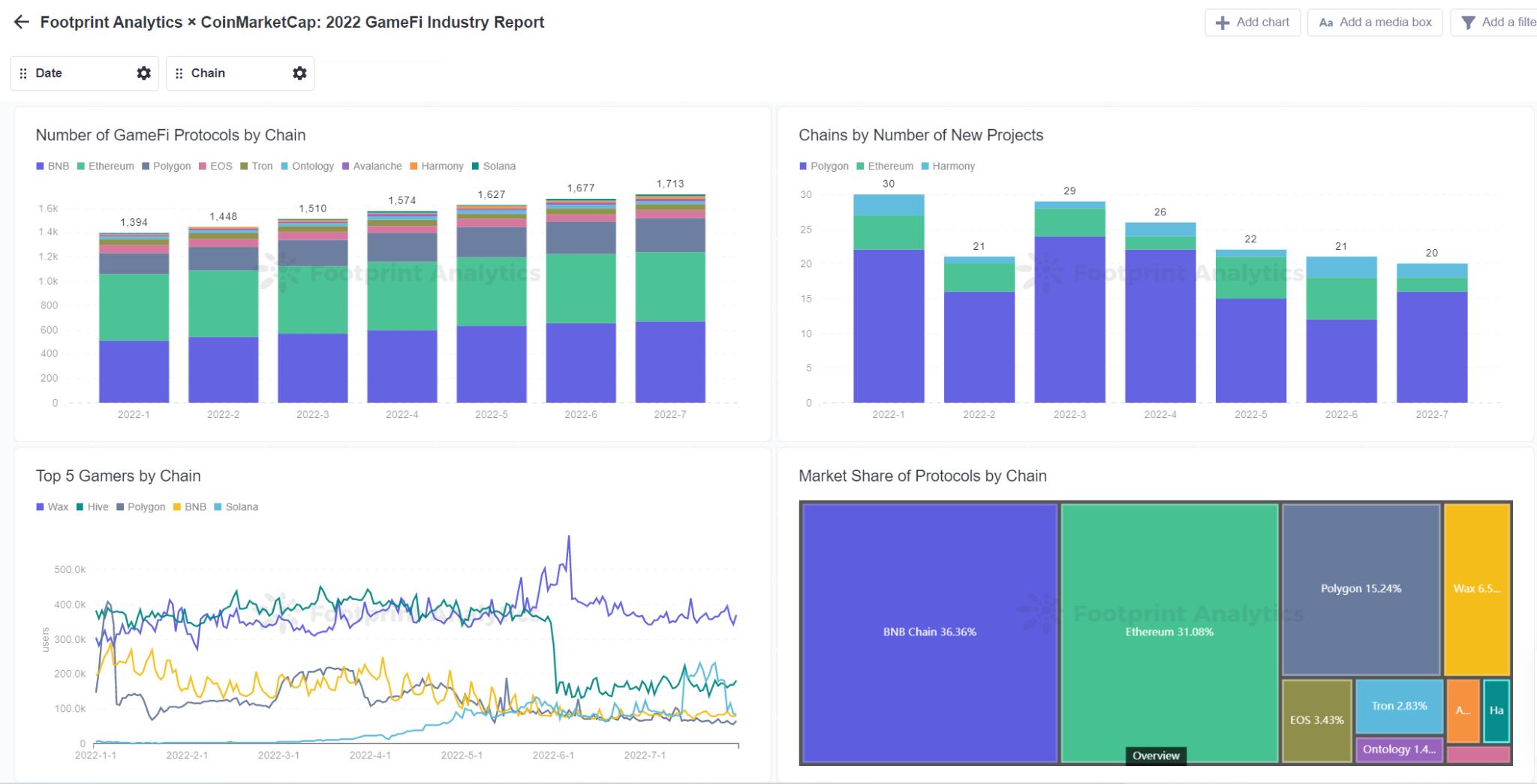Open the Date filter settings gear
This screenshot has height=784, width=1537.
[143, 73]
